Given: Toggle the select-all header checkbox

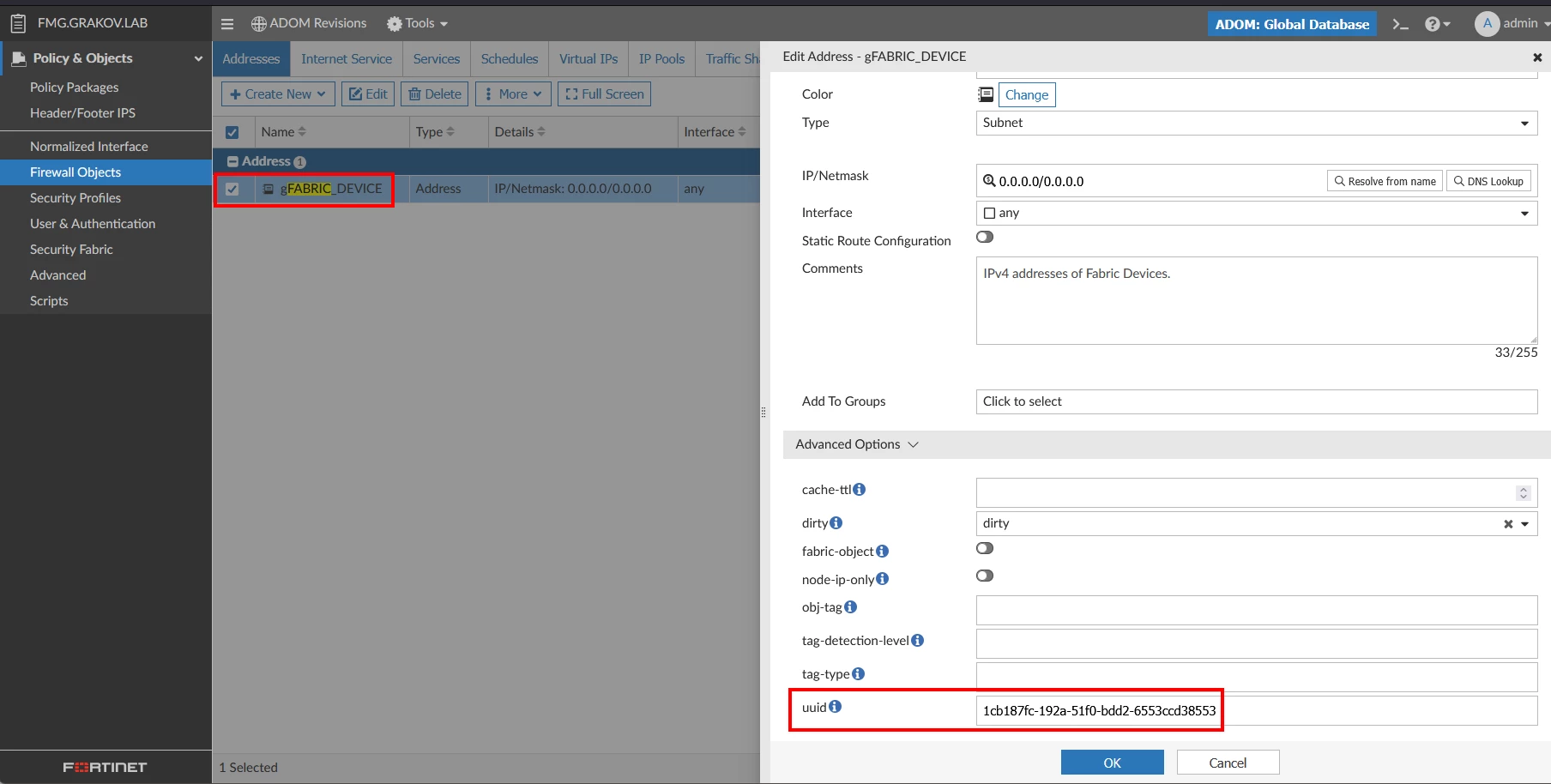Looking at the screenshot, I should pyautogui.click(x=232, y=132).
